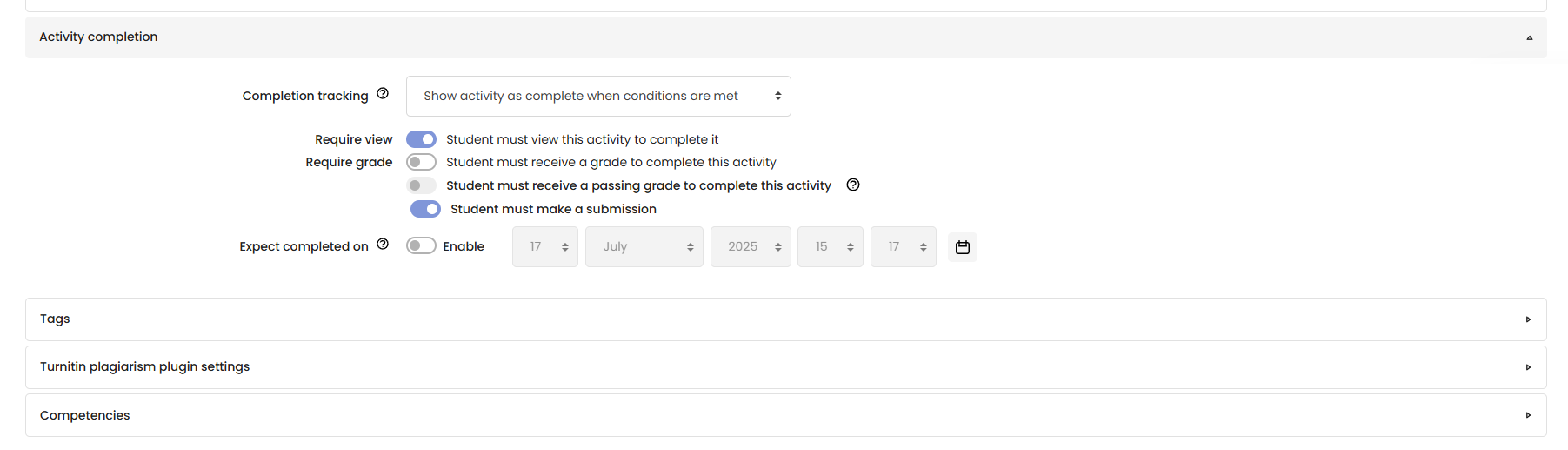
Task: Toggle Enable for expected completion date
Action: [421, 245]
